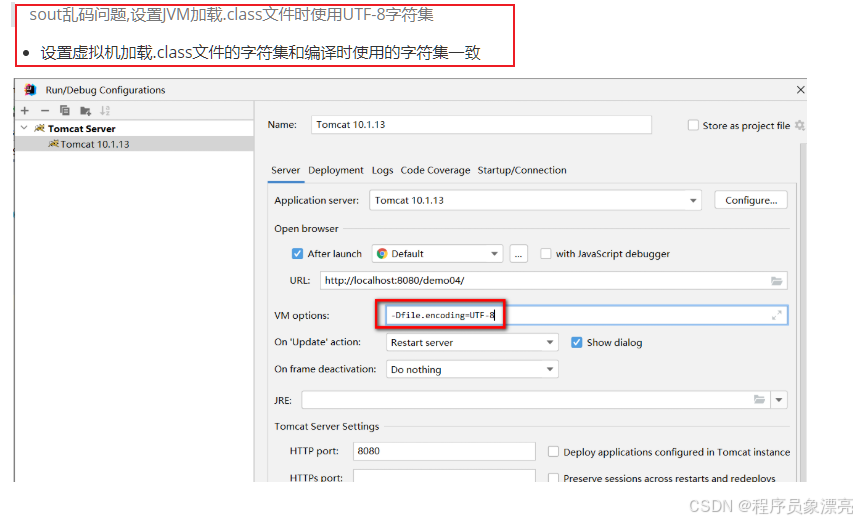Viewport: 857px width, 521px height.
Task: Sort configurations alphabetically icon
Action: point(105,111)
